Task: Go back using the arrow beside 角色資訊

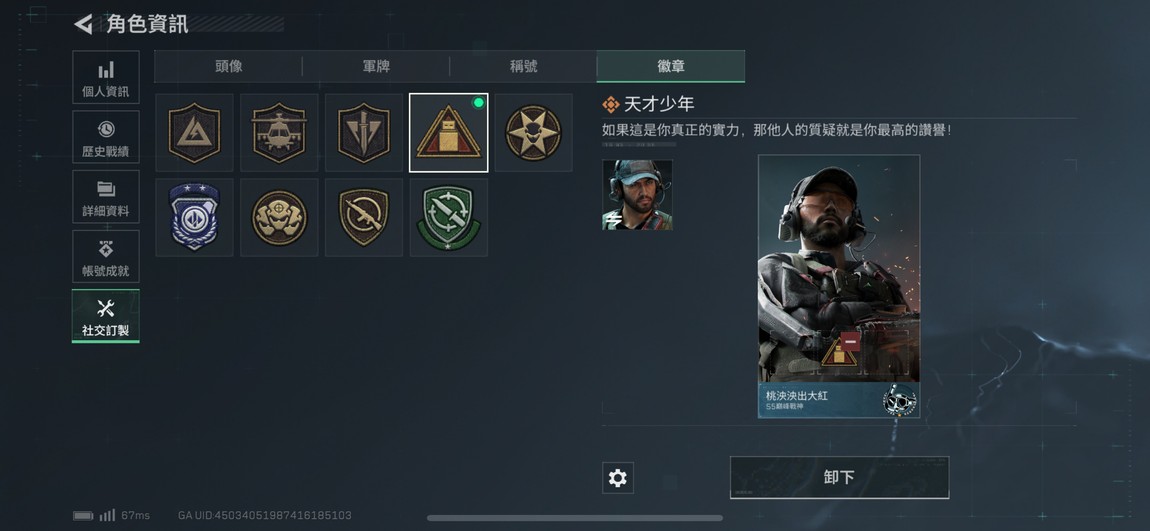Action: point(84,24)
